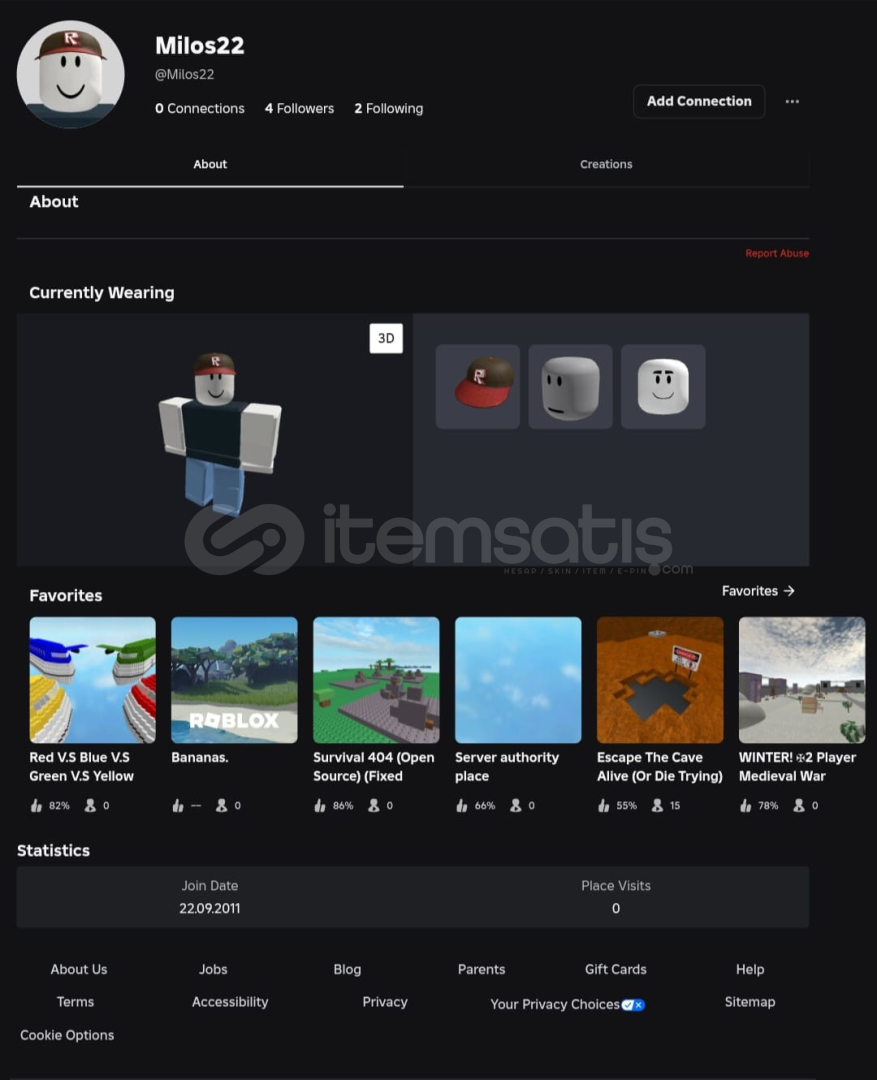Click the Add Connection button
The height and width of the screenshot is (1080, 877).
[699, 101]
